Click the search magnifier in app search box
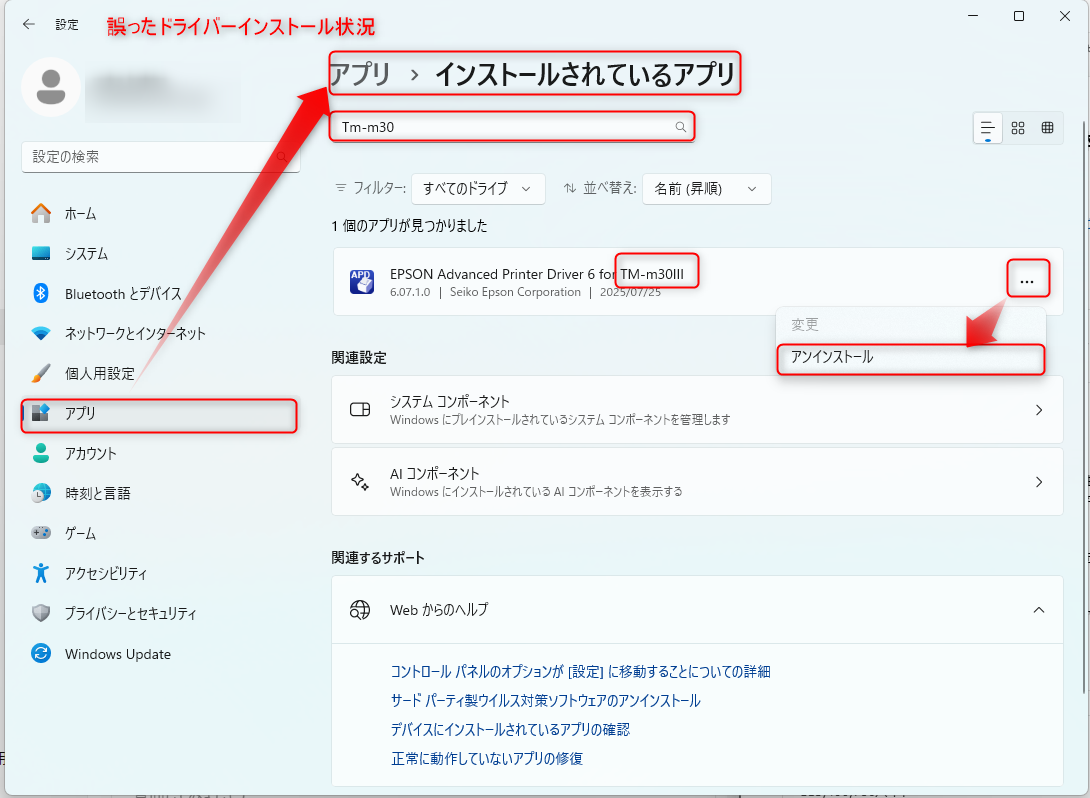This screenshot has width=1090, height=798. (x=681, y=127)
